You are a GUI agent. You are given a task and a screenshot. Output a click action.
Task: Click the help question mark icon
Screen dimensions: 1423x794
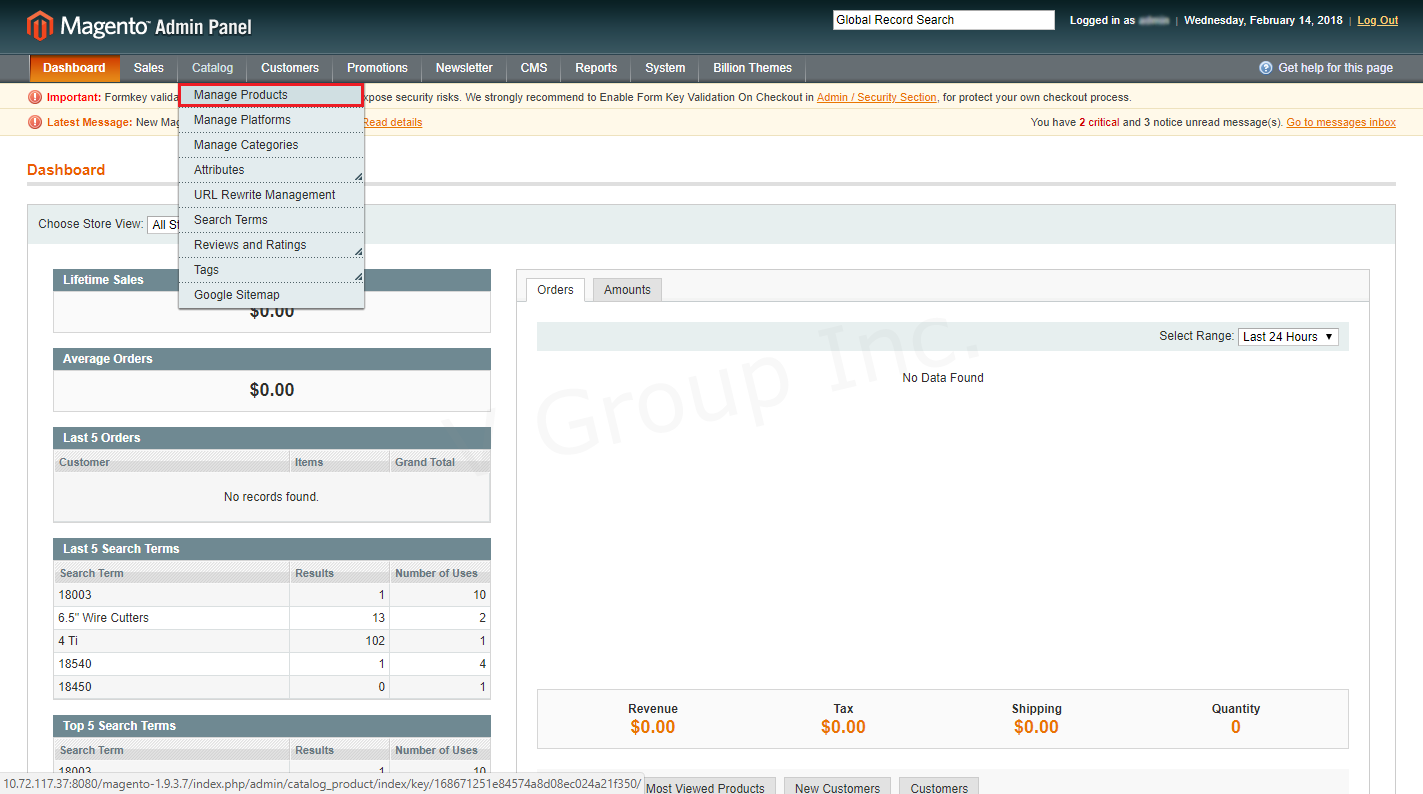(1265, 68)
